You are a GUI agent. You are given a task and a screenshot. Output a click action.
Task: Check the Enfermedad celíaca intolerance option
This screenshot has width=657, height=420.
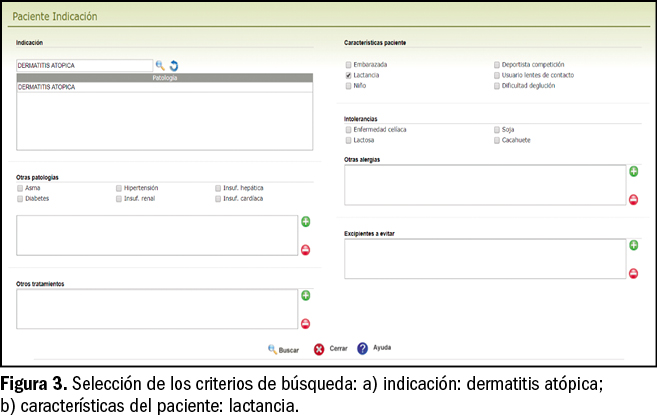pos(348,129)
